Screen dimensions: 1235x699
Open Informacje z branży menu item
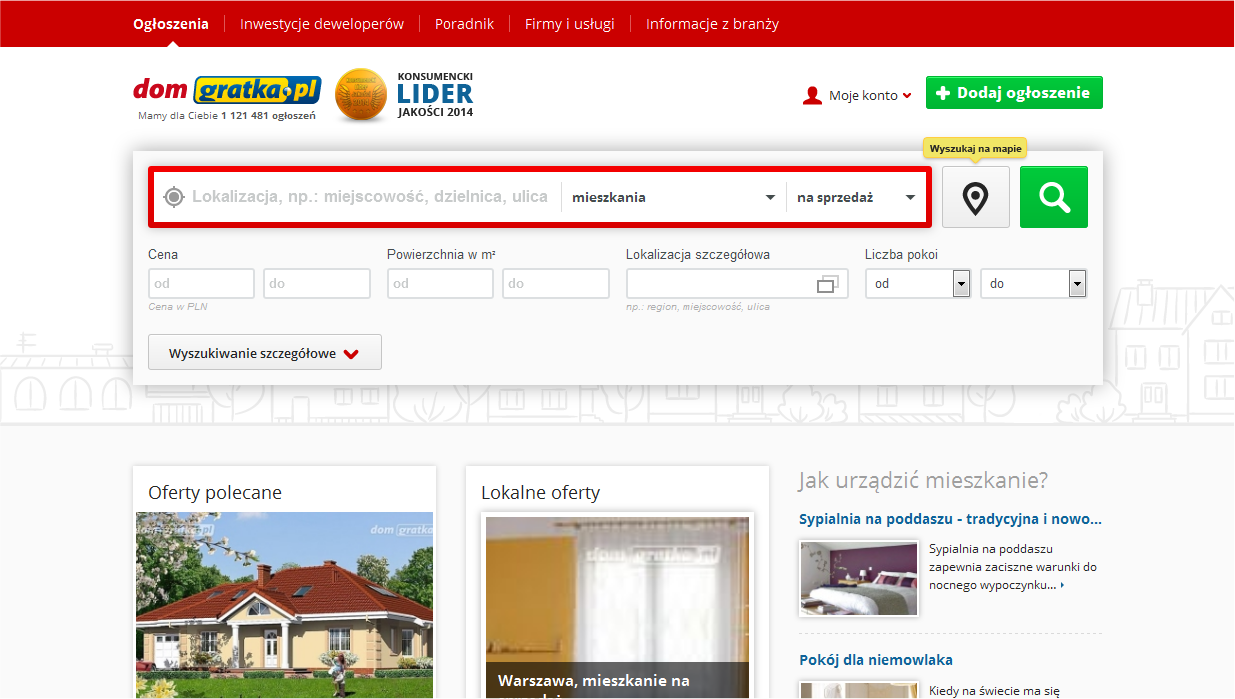pyautogui.click(x=712, y=24)
